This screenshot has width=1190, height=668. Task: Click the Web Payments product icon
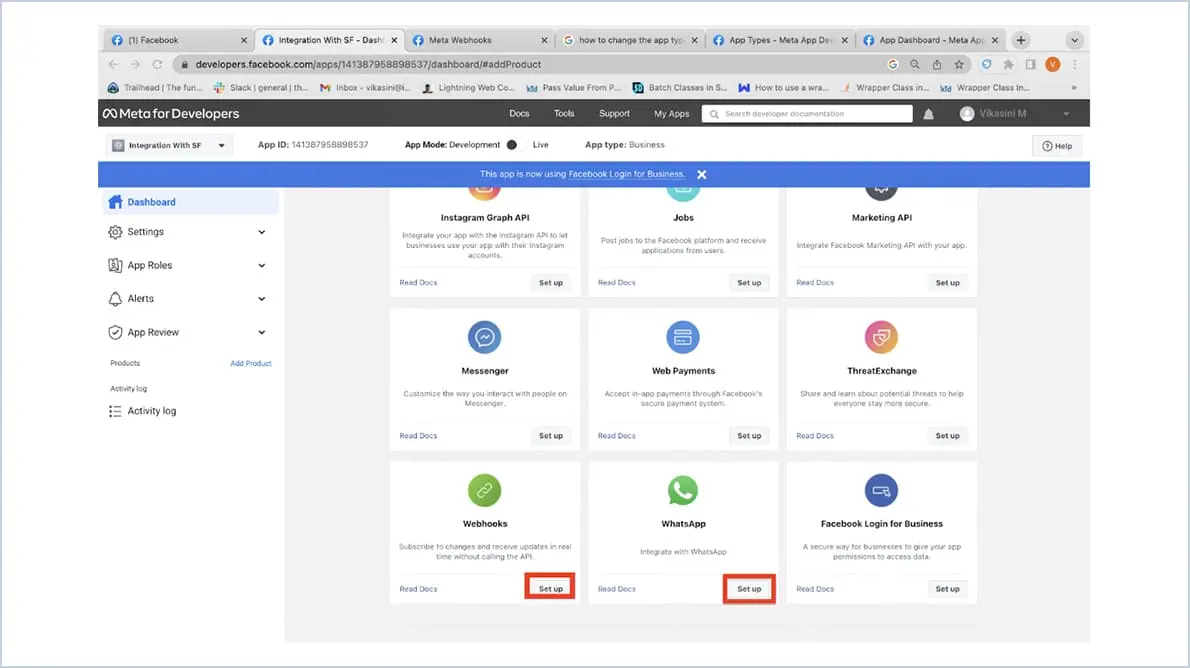[683, 337]
